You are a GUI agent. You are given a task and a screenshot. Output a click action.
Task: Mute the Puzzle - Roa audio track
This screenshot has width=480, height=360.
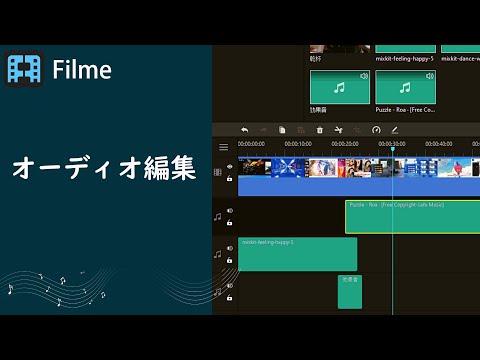pyautogui.click(x=230, y=211)
